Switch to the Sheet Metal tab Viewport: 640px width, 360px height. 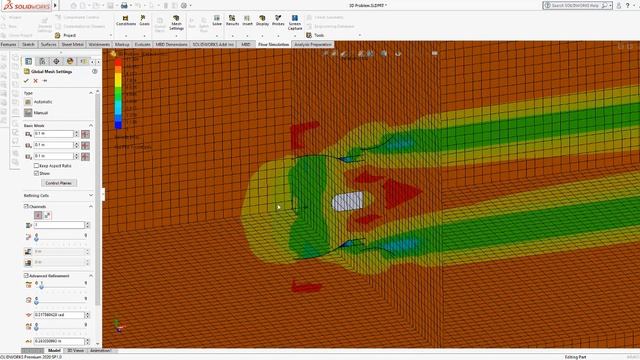click(73, 44)
